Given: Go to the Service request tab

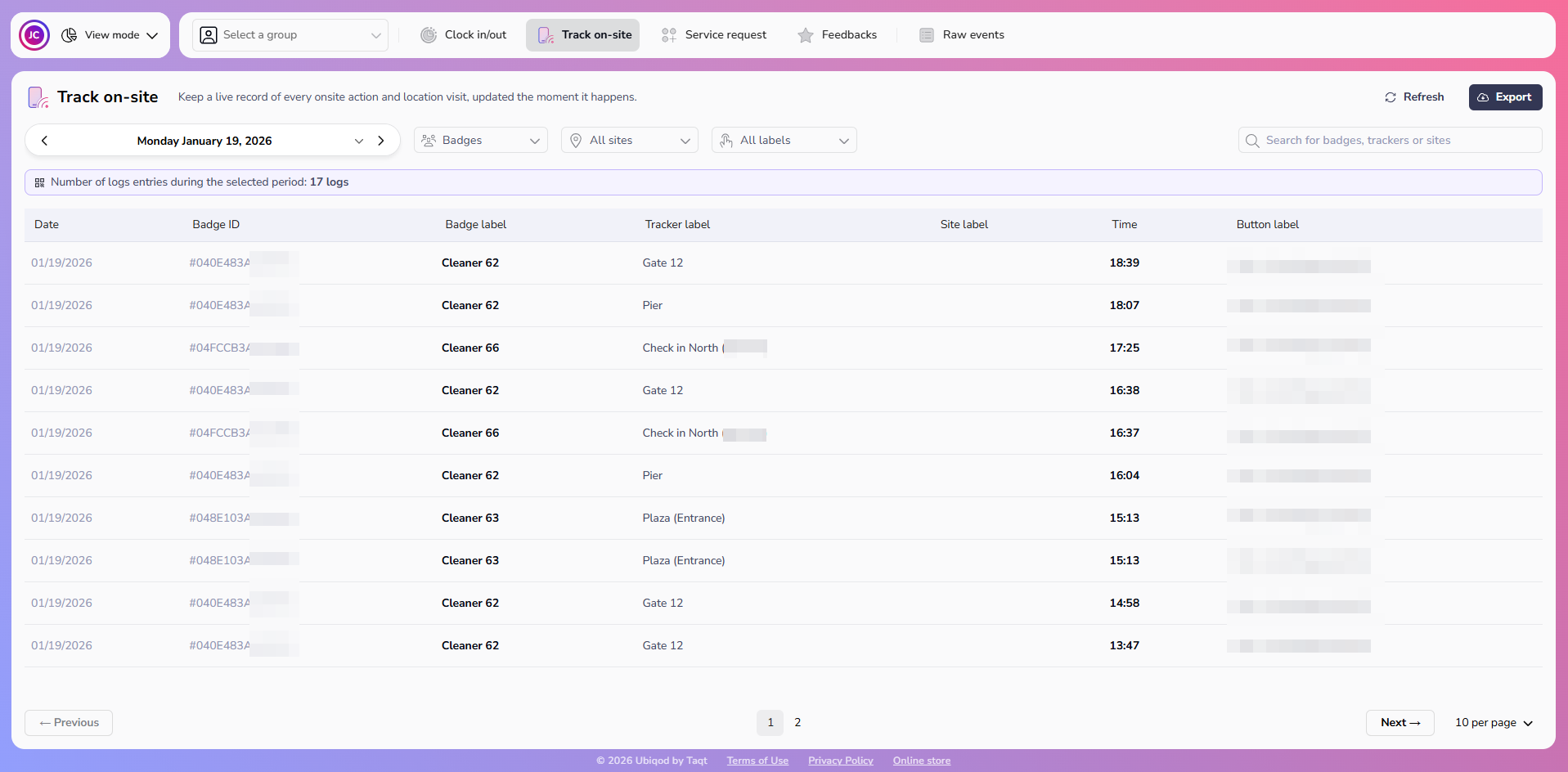Looking at the screenshot, I should (714, 35).
